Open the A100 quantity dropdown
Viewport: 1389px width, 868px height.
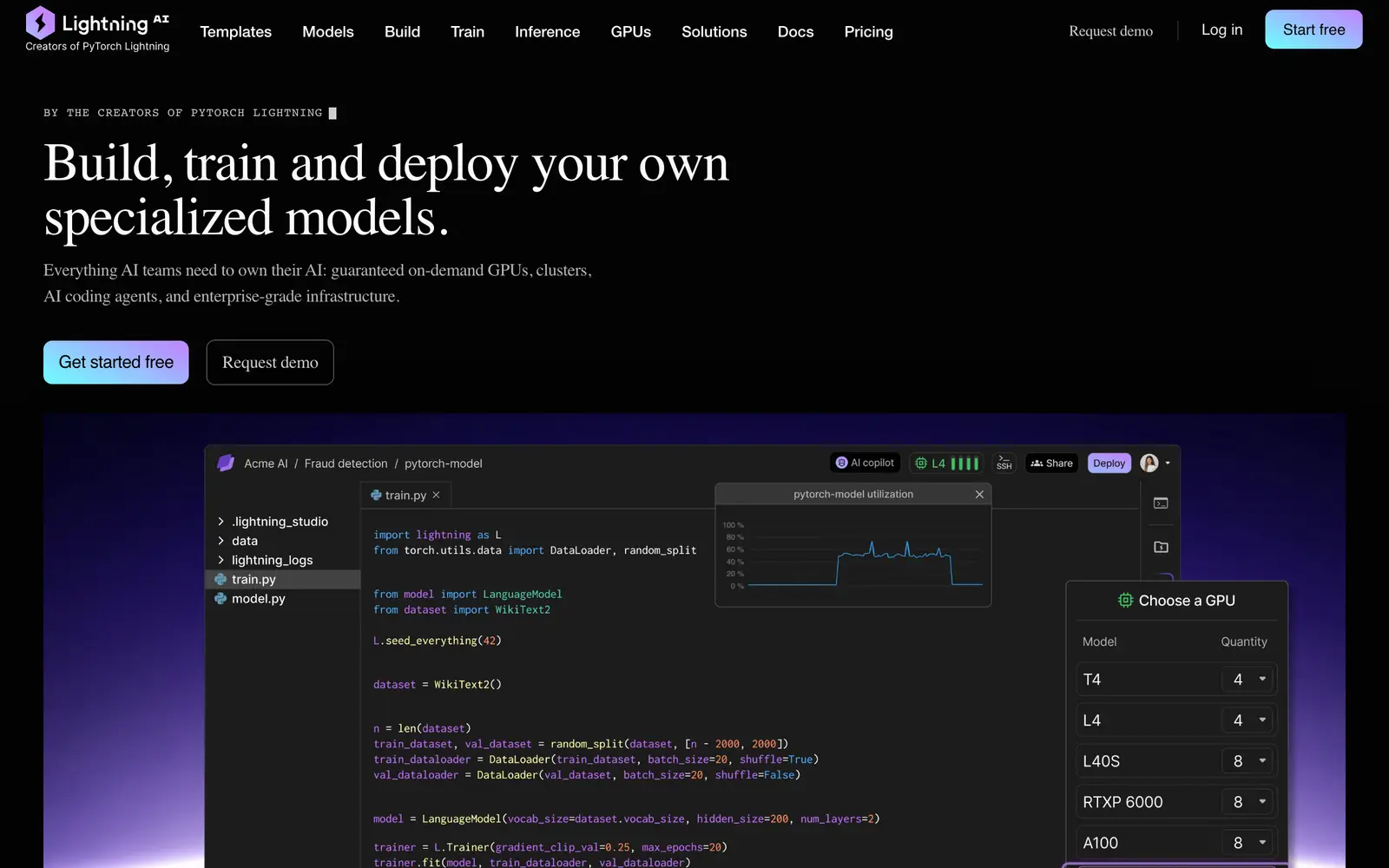pyautogui.click(x=1247, y=843)
